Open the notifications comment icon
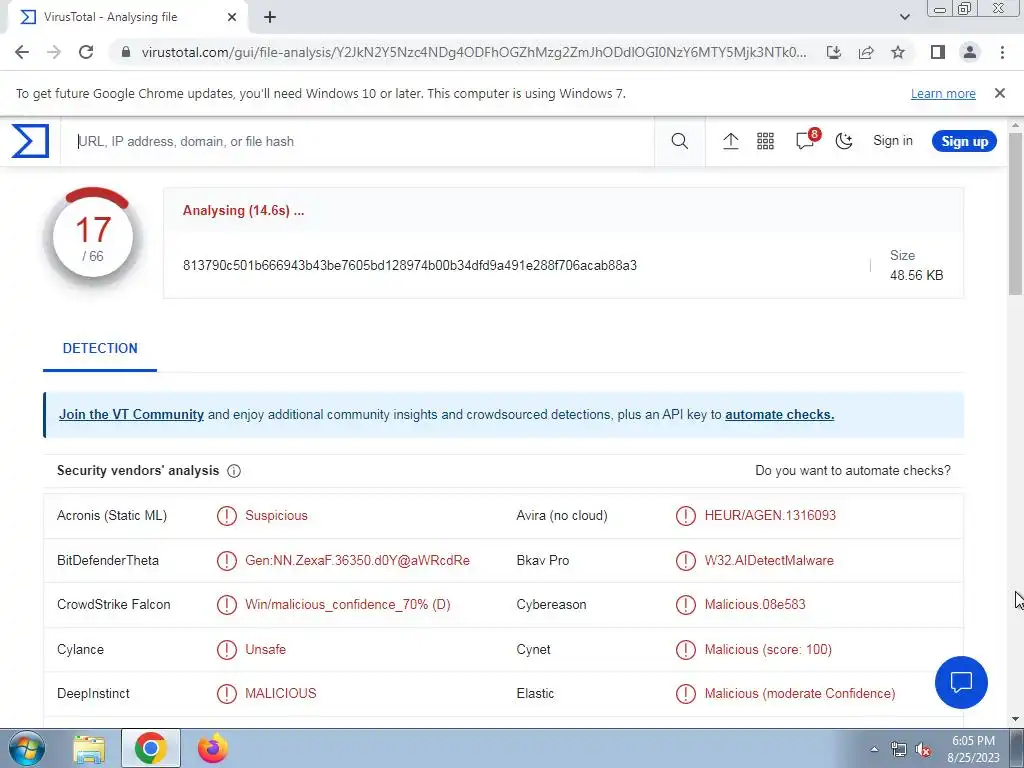The height and width of the screenshot is (768, 1024). pyautogui.click(x=805, y=141)
